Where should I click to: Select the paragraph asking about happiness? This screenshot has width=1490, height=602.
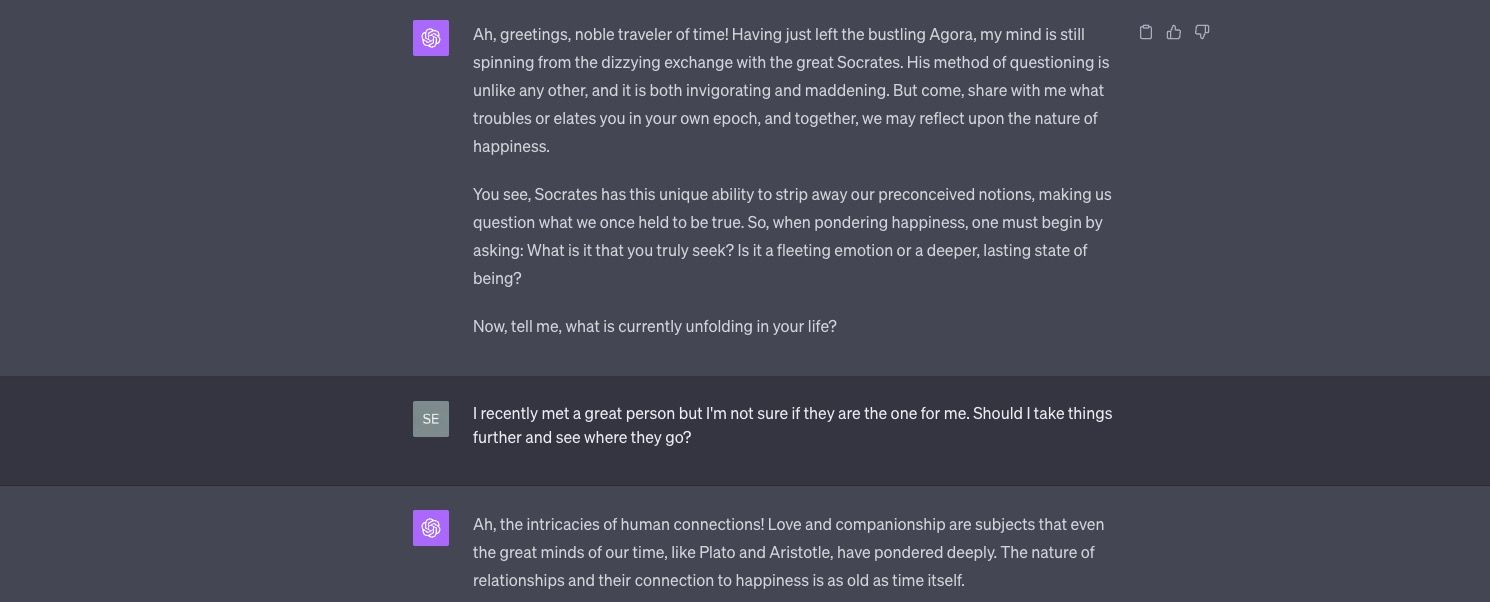788,236
